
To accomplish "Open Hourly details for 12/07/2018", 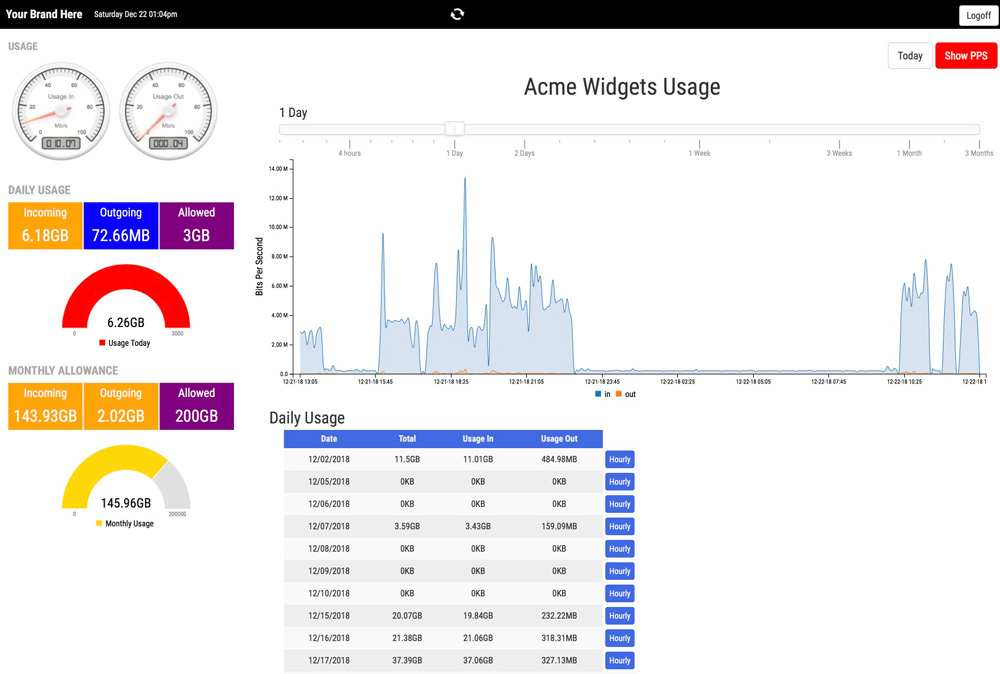I will (619, 526).
